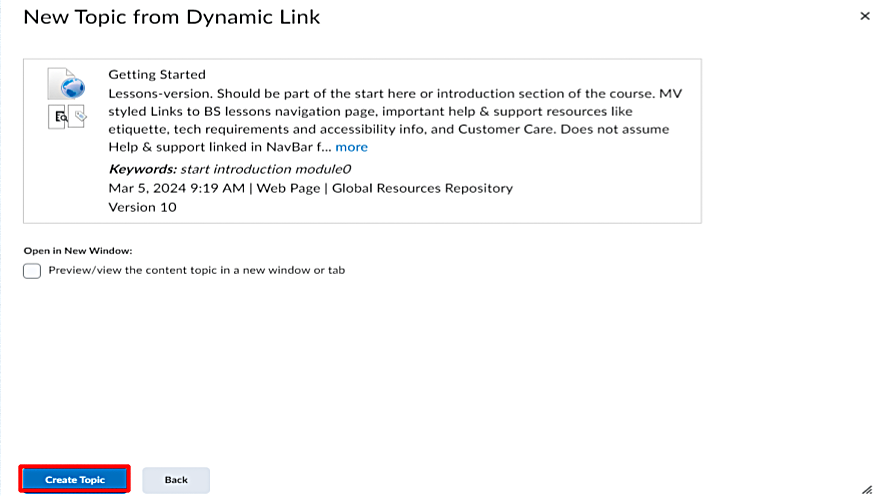This screenshot has width=877, height=496.
Task: Open the preview magnifier icon under the globe
Action: point(58,117)
